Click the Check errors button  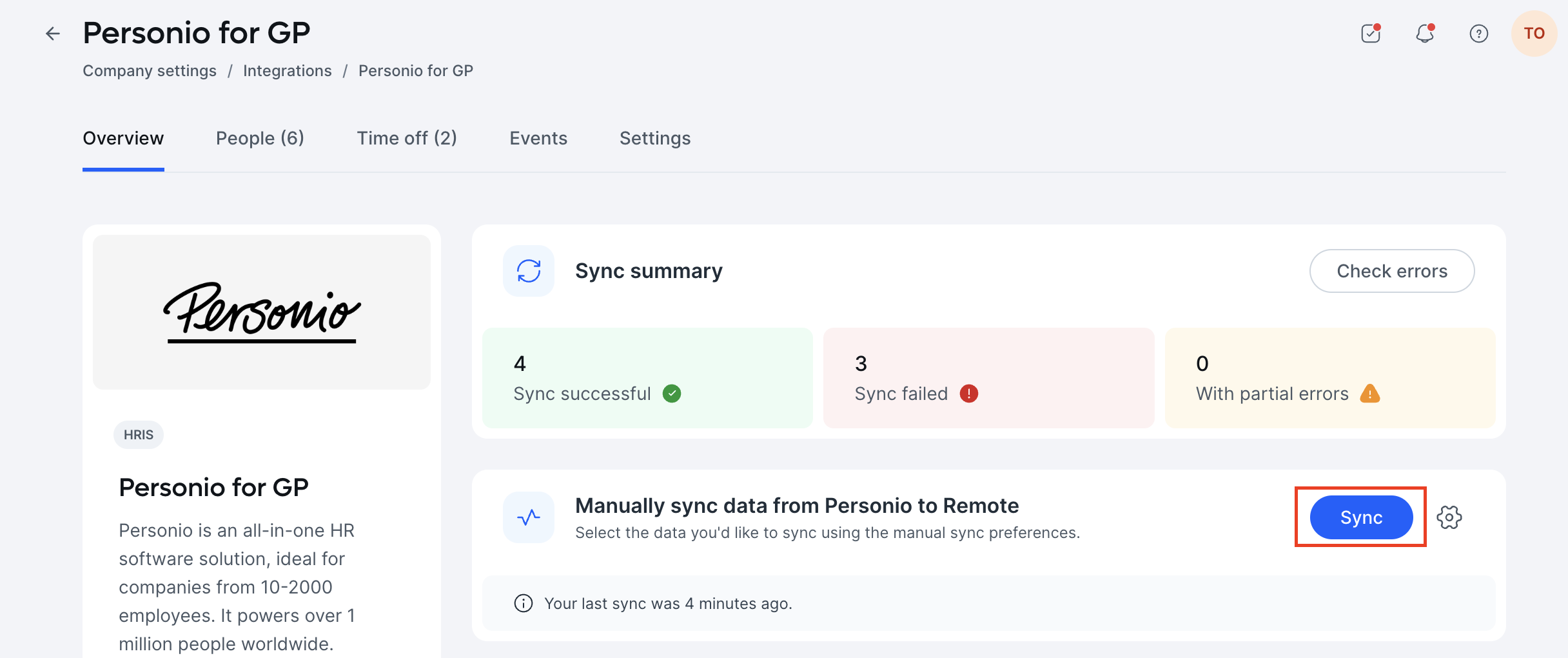(x=1392, y=271)
